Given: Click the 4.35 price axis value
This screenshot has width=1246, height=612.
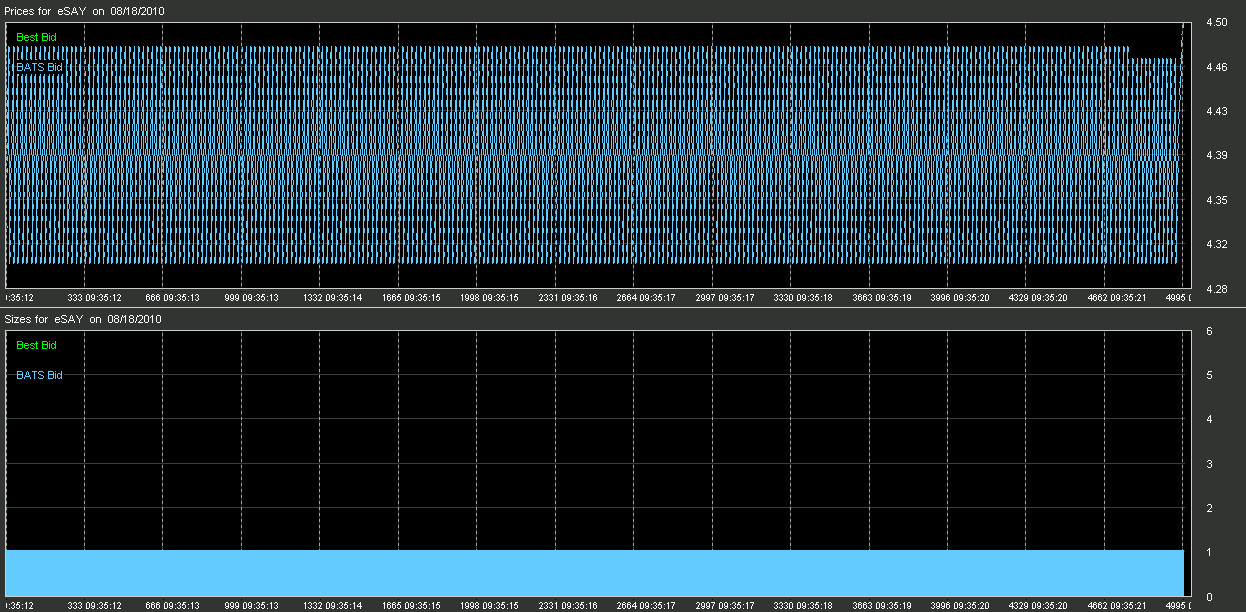Looking at the screenshot, I should (1217, 200).
